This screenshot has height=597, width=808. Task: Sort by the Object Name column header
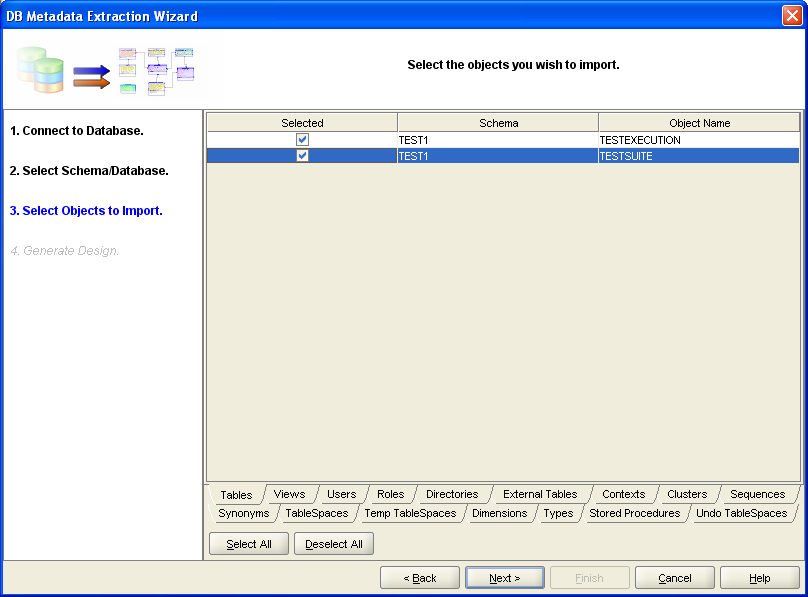click(699, 123)
